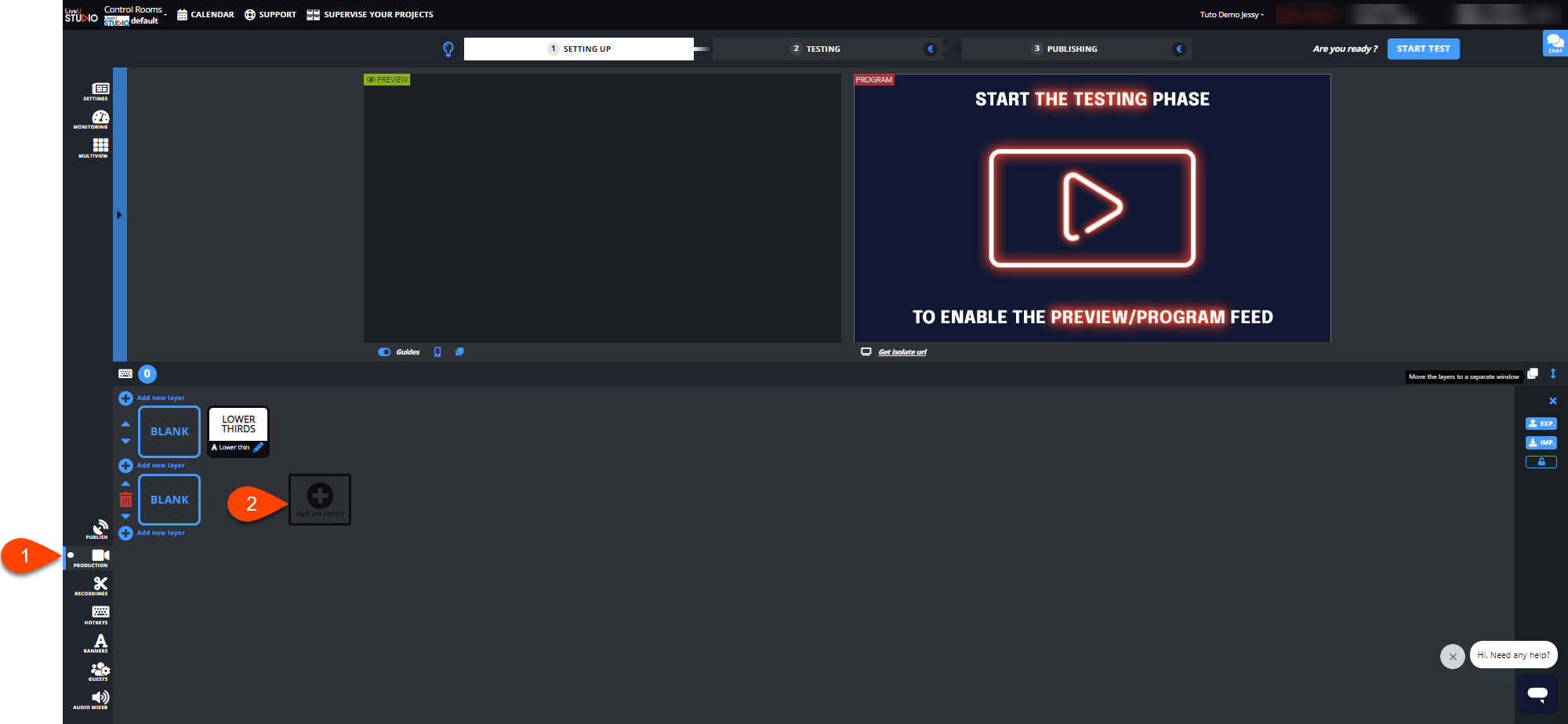1568x724 pixels.
Task: Edit Lower Thirds with the pencil icon
Action: [258, 447]
